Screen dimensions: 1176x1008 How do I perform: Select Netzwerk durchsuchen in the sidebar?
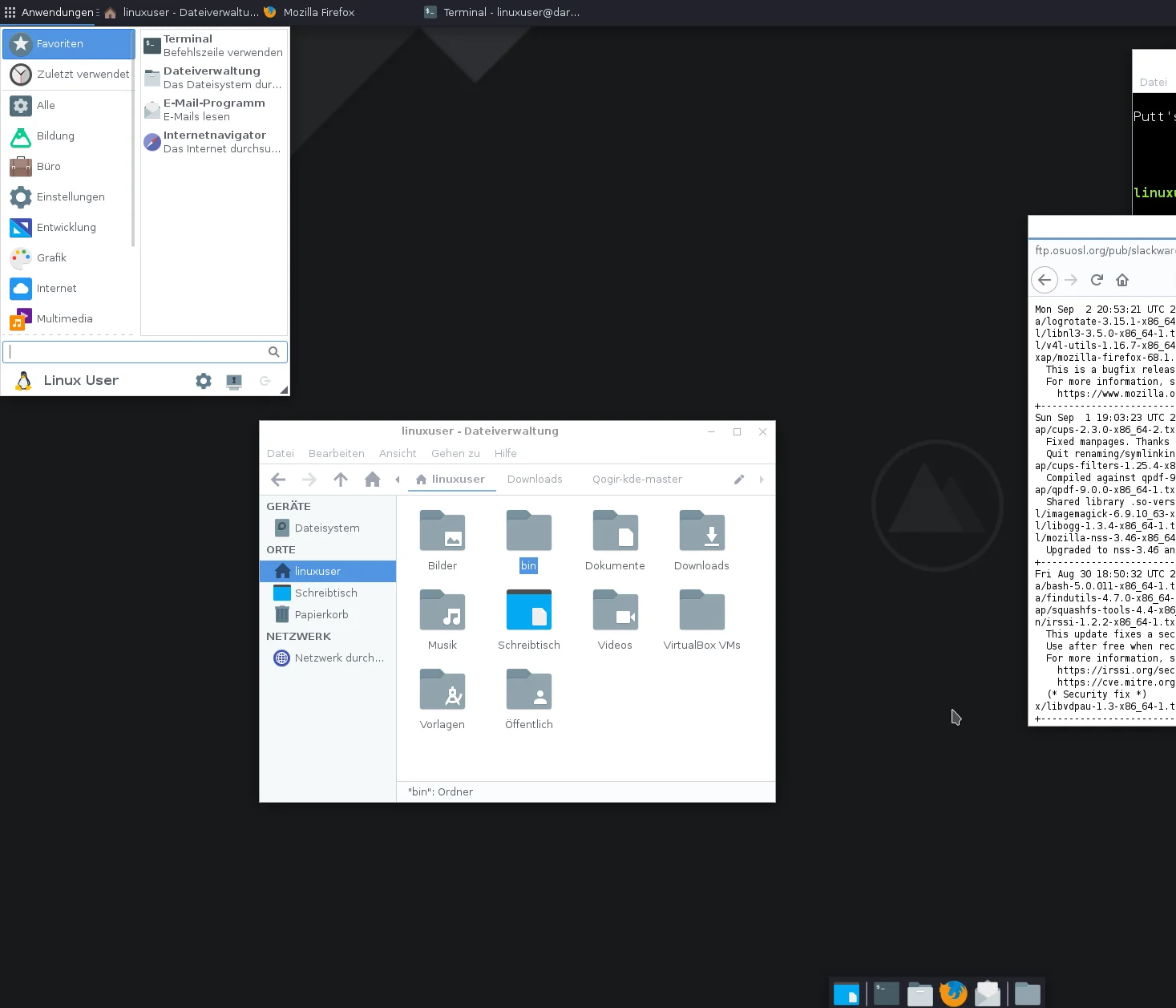click(328, 658)
